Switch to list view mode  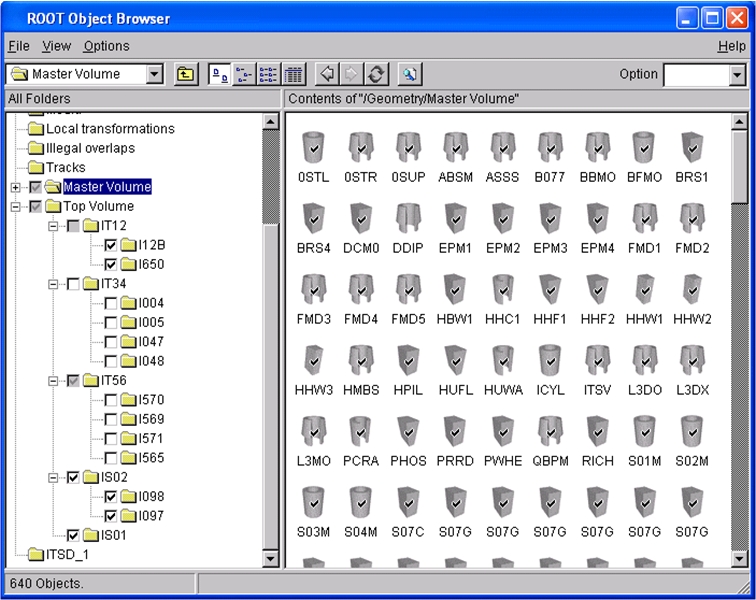[x=268, y=74]
